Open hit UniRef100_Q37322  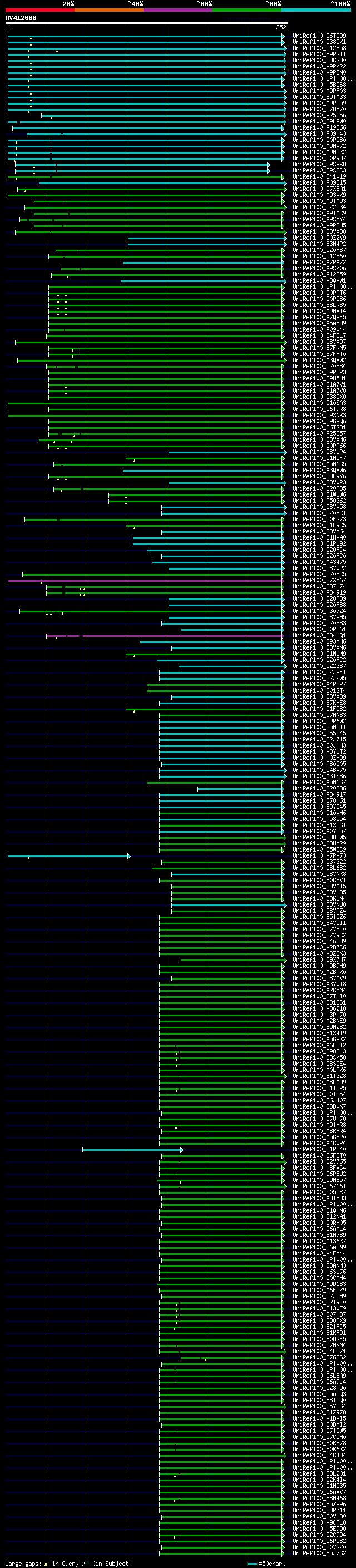[319, 861]
